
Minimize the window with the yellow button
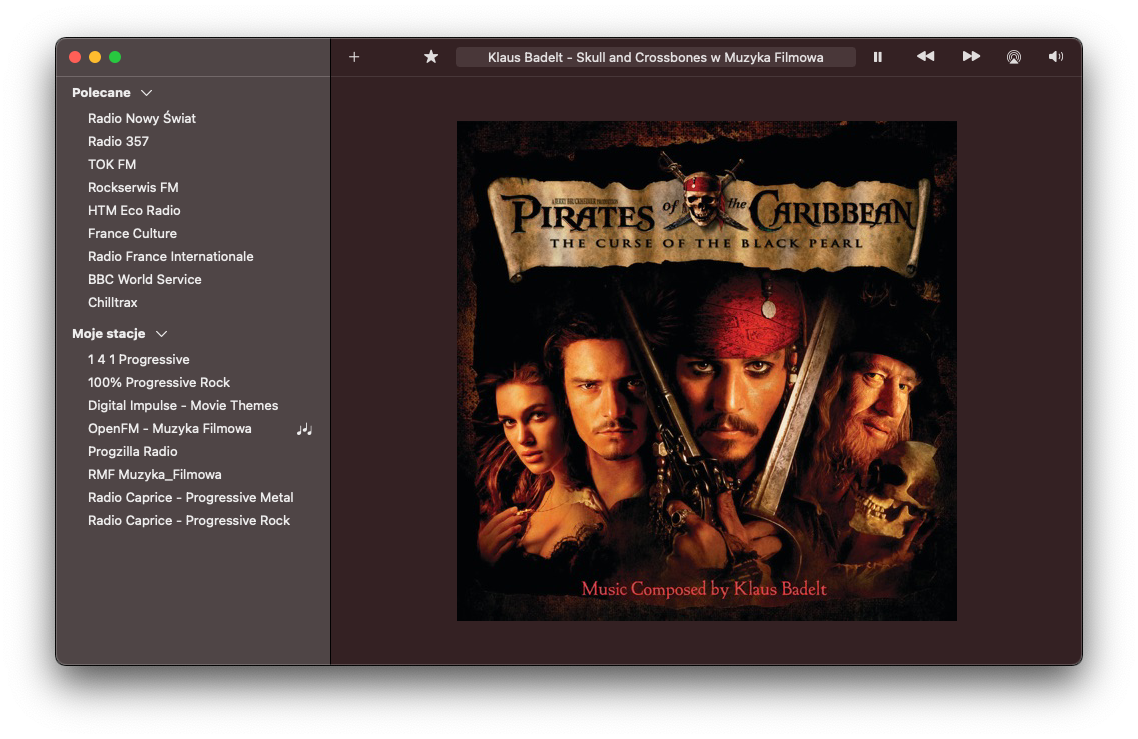point(95,57)
